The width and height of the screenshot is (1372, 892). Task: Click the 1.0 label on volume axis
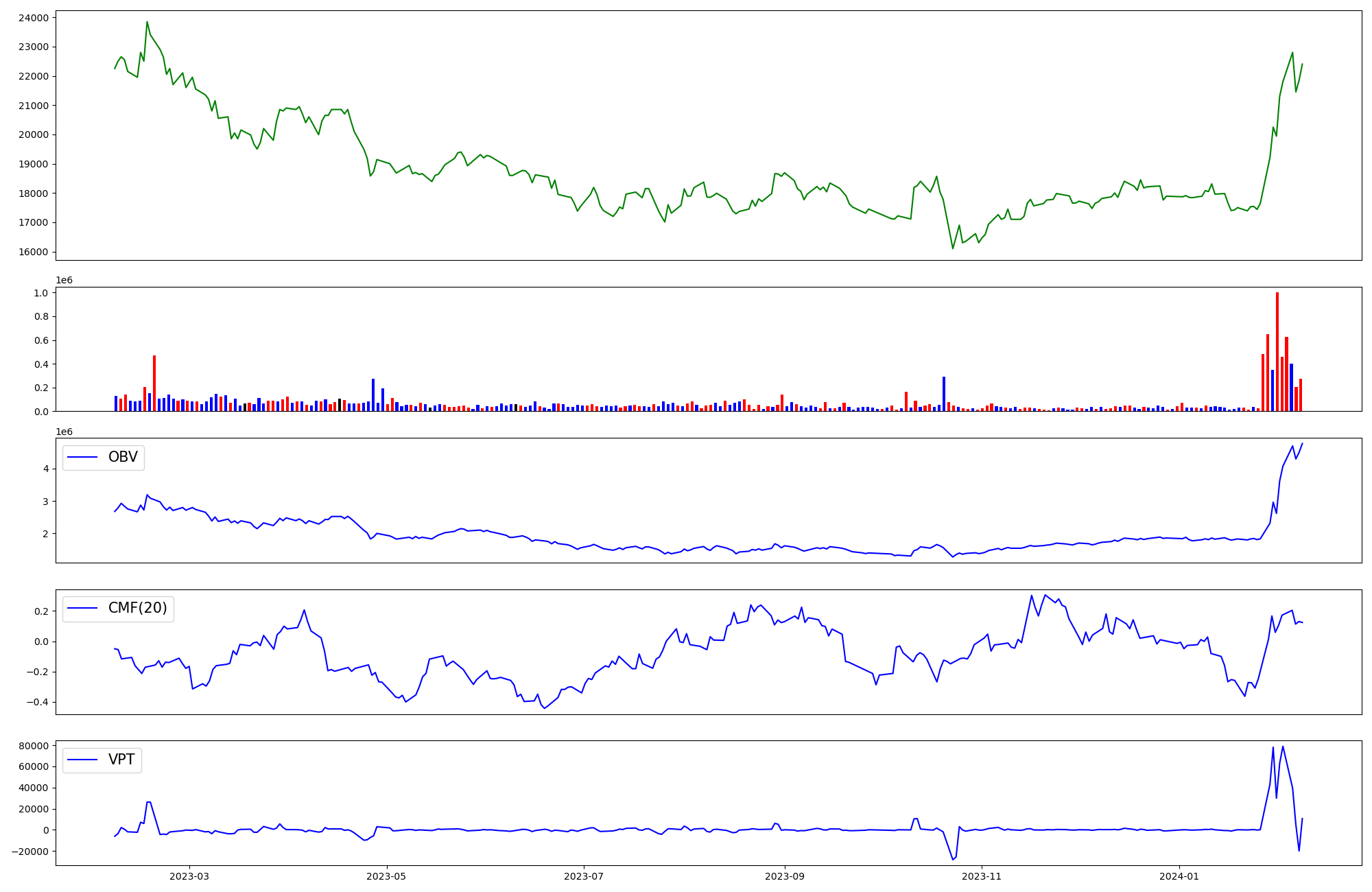coord(40,293)
